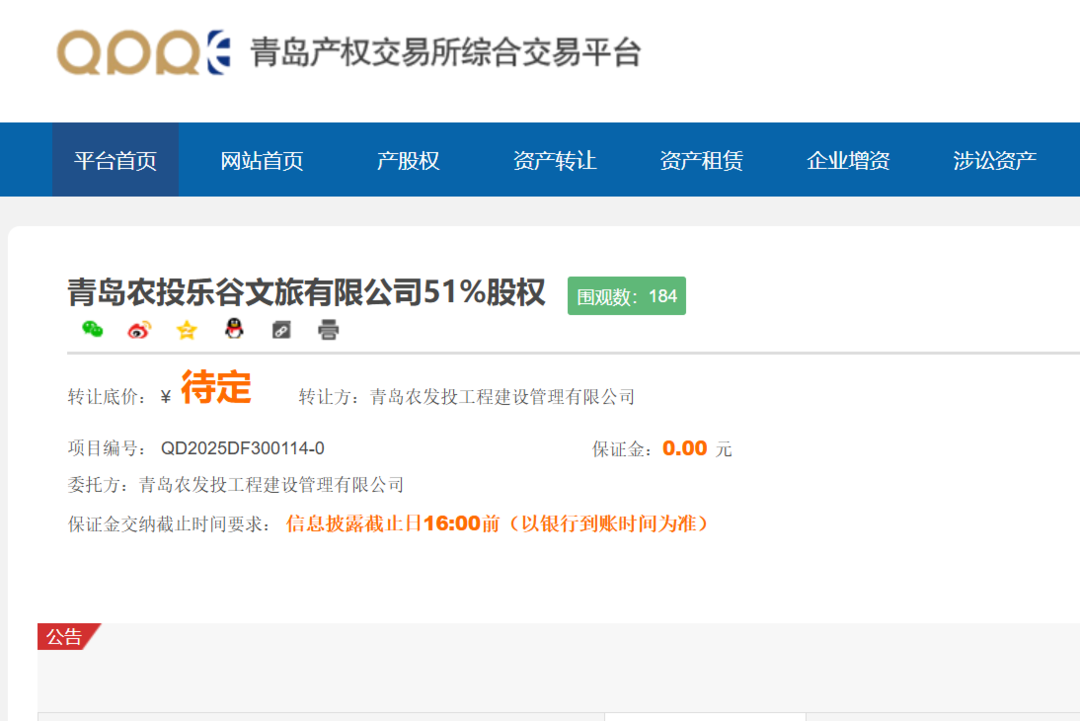Choose 企业增资 from the nav bar
This screenshot has width=1080, height=721.
point(848,160)
